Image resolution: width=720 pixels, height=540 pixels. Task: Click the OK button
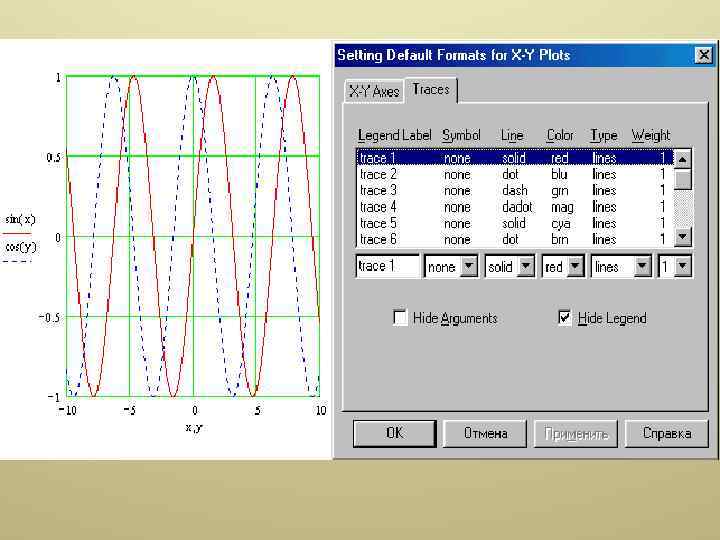coord(394,433)
